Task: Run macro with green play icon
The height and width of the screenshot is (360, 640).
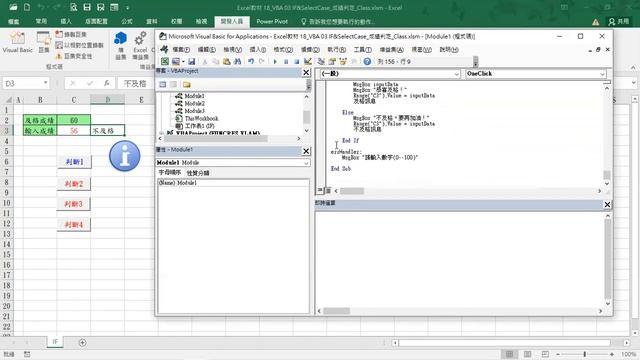Action: 275,62
